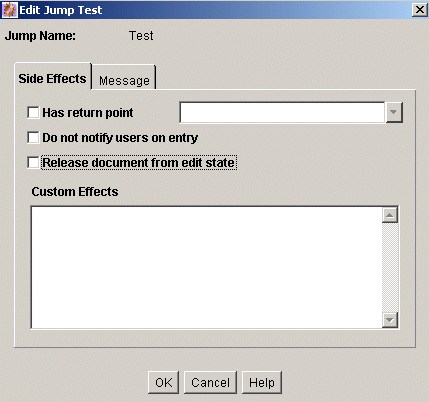Open the return point dropdown arrow
429x402 pixels.
[394, 112]
